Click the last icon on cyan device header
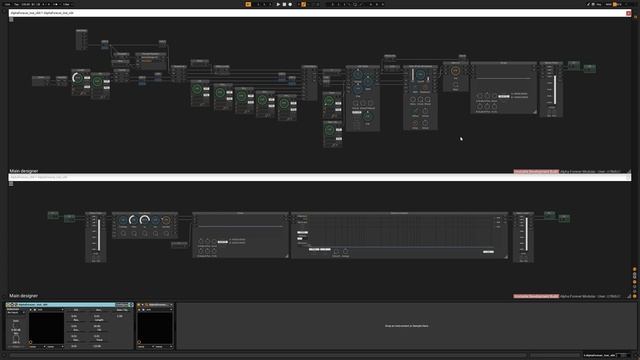Viewport: 640px width, 360px height. tap(131, 304)
